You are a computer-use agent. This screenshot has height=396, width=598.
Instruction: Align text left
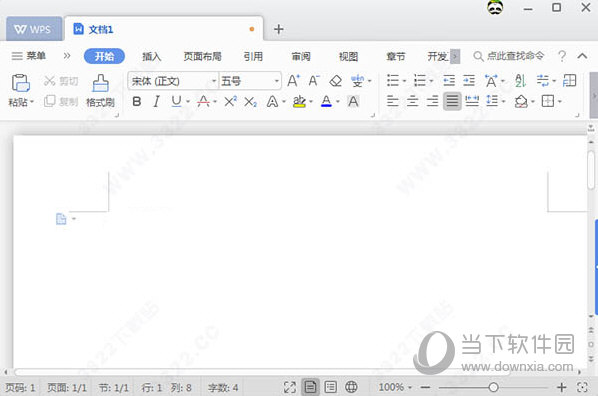coord(392,101)
